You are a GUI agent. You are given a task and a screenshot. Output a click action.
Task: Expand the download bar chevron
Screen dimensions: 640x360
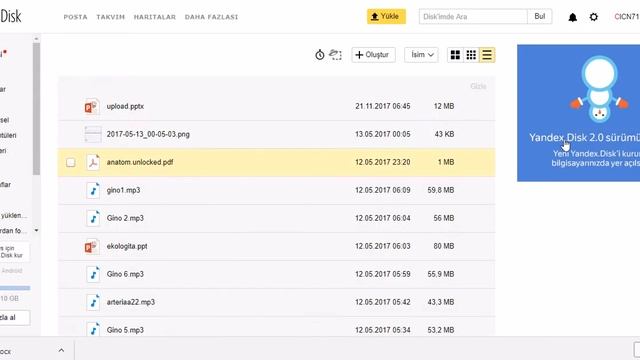tap(61, 350)
